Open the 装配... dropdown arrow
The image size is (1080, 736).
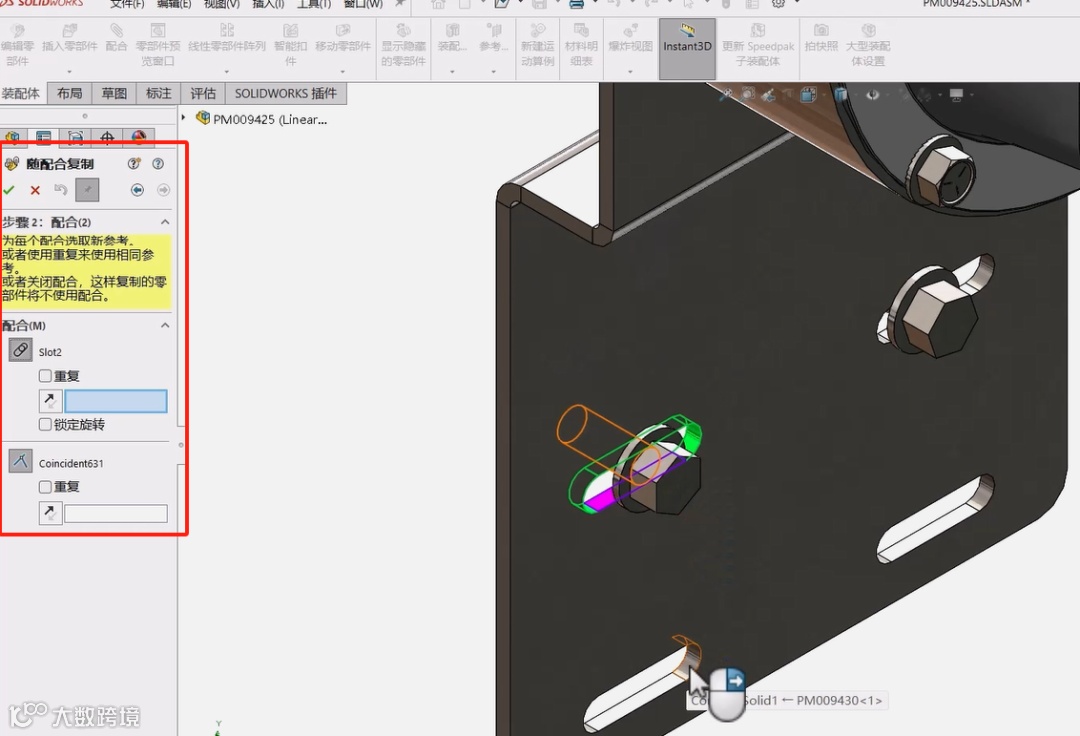pos(453,72)
